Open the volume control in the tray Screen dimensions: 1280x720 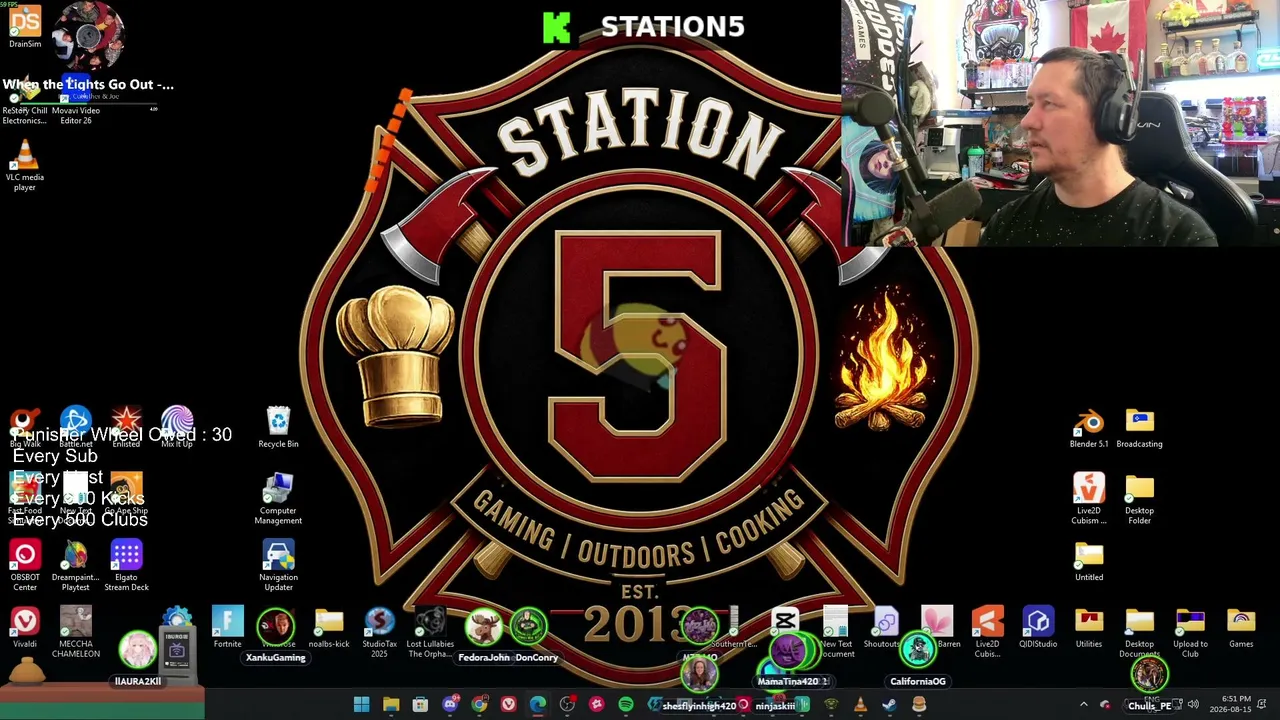pyautogui.click(x=1193, y=705)
